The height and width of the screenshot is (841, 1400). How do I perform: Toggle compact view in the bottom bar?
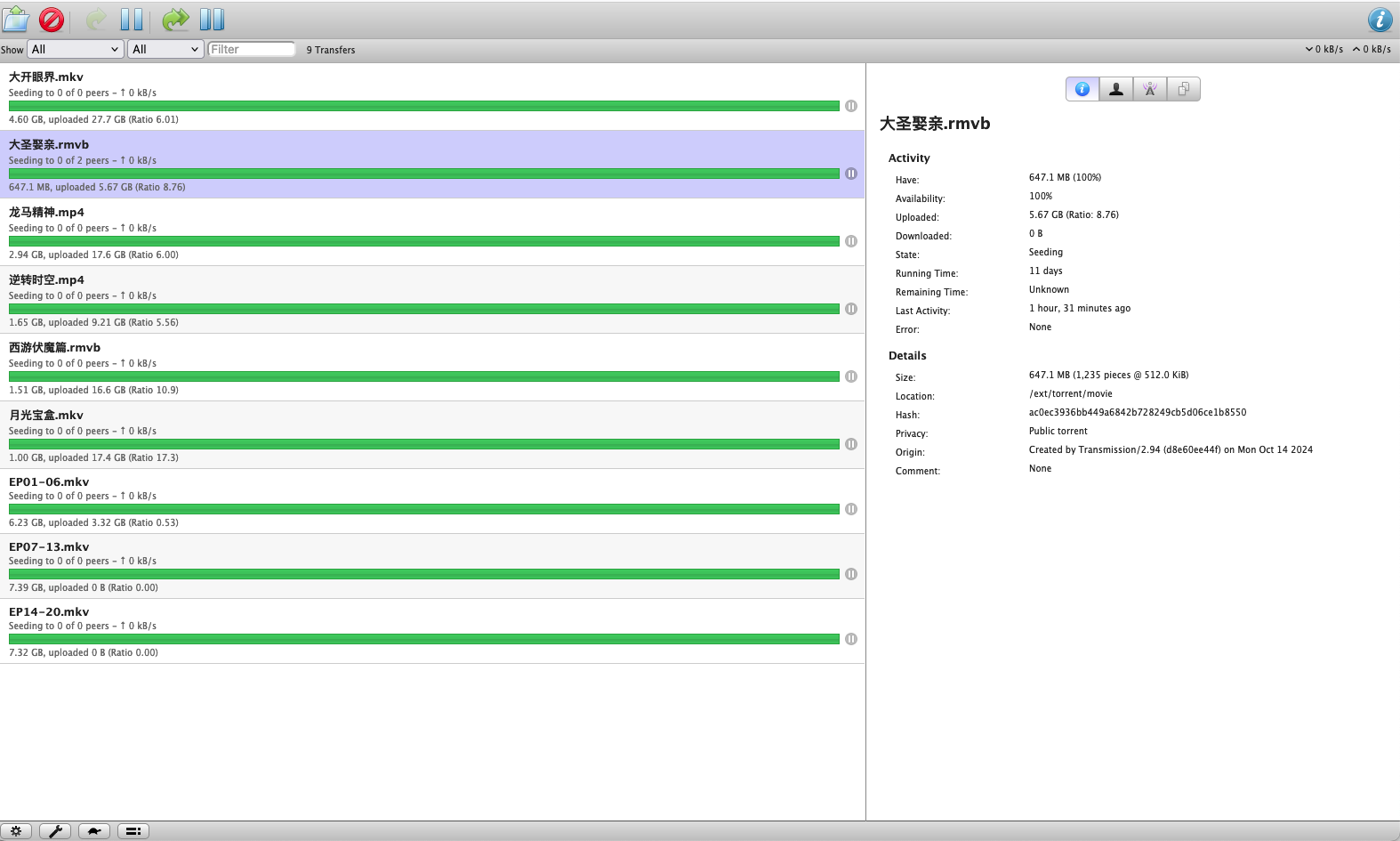tap(133, 831)
